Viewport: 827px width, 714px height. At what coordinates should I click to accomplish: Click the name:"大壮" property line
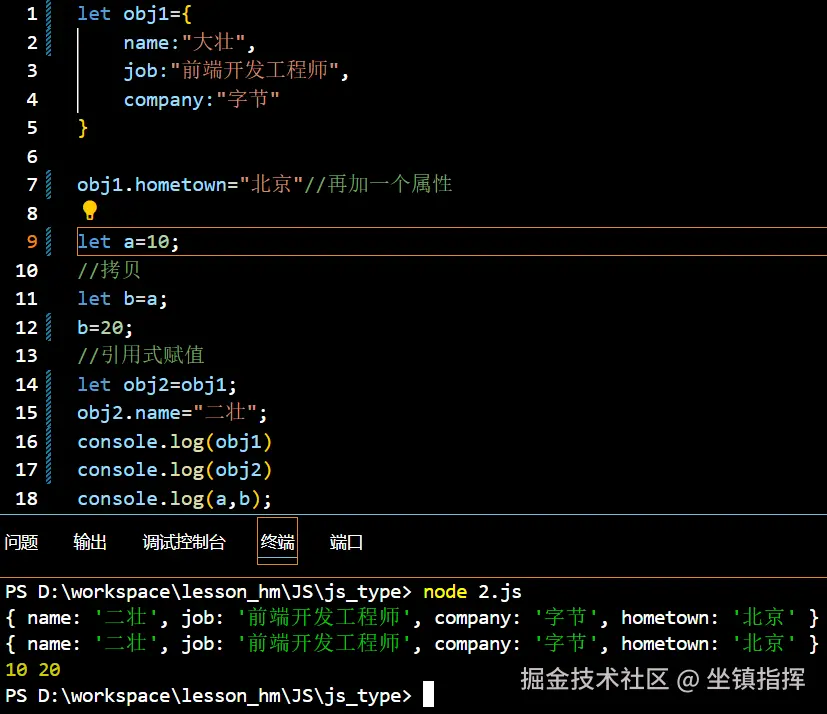pyautogui.click(x=189, y=42)
